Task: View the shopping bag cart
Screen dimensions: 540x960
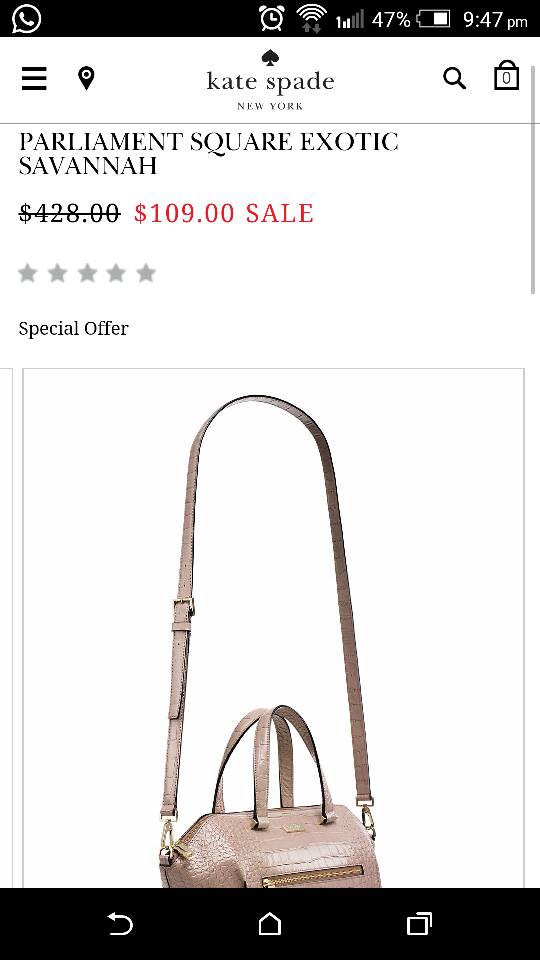Action: [506, 76]
